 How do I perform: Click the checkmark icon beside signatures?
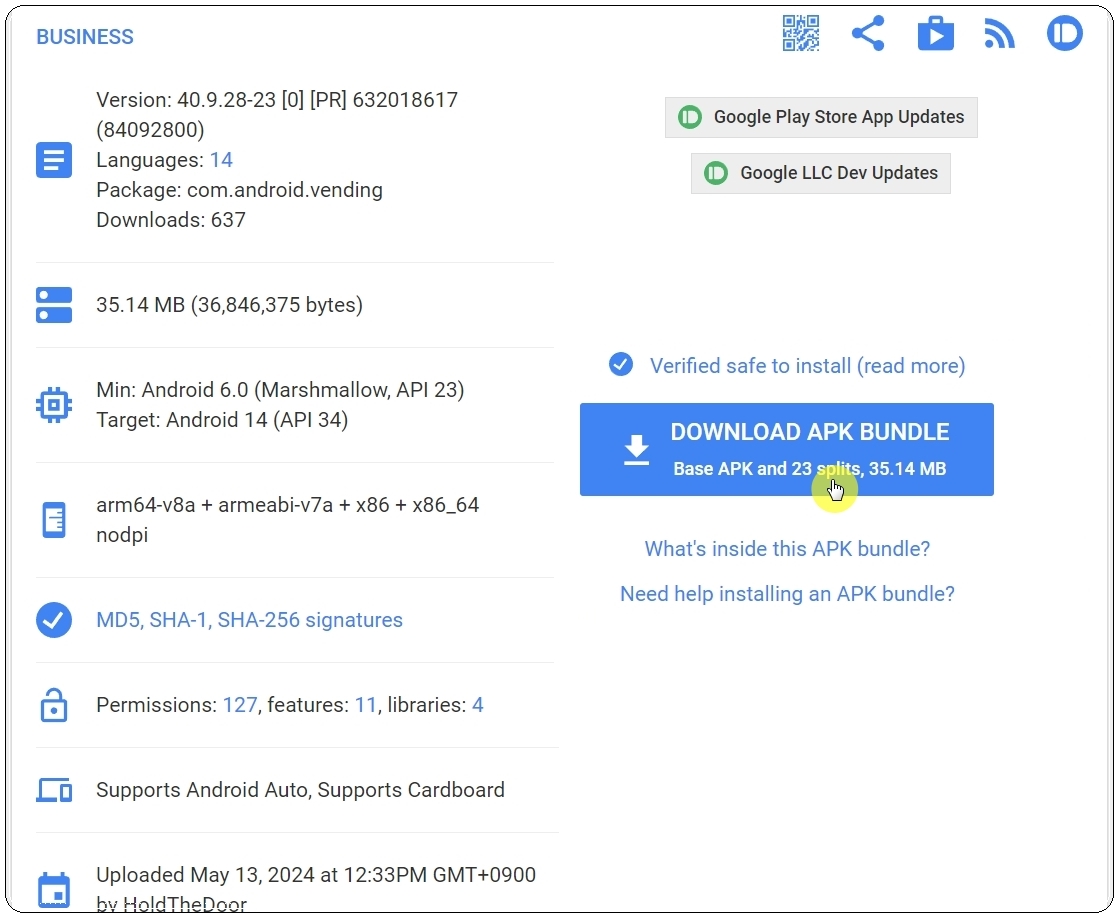point(54,620)
